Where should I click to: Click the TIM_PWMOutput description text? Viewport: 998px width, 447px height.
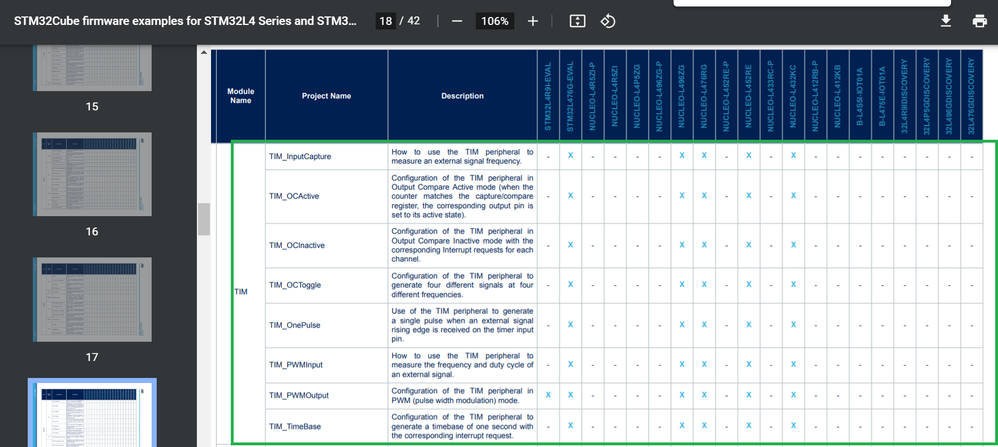pyautogui.click(x=462, y=395)
